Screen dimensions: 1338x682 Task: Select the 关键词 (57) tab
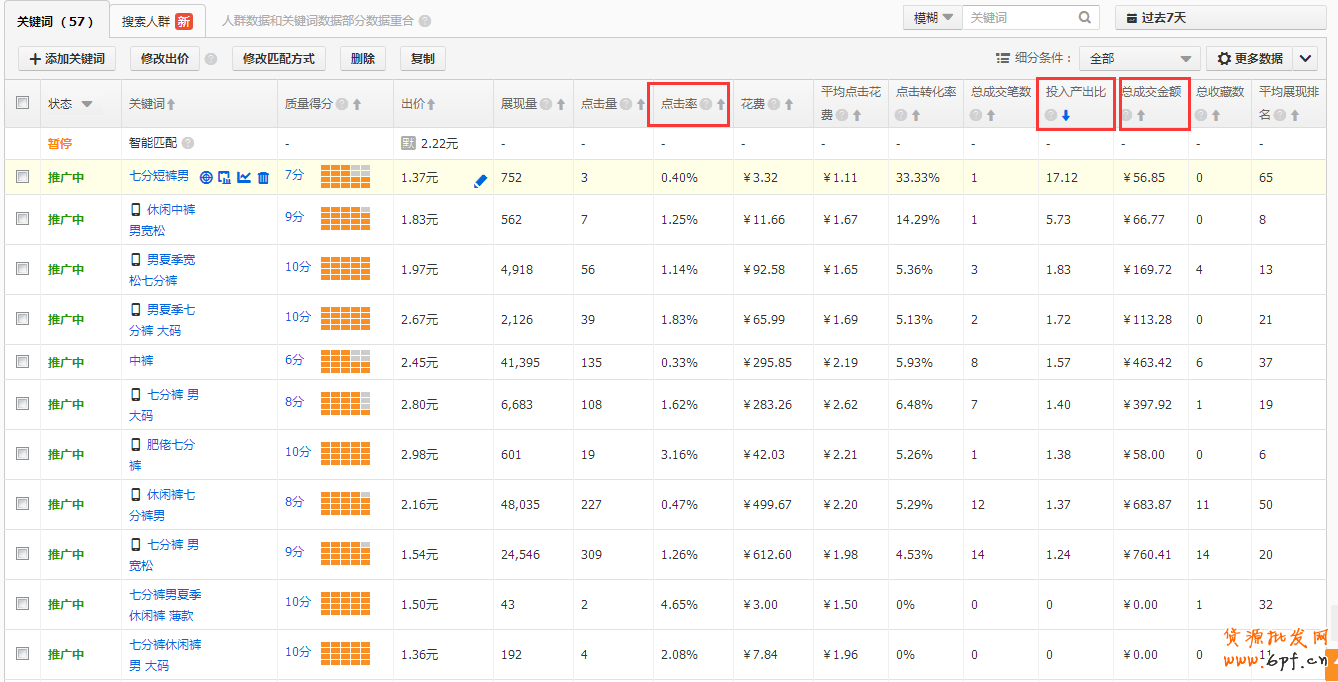pos(55,21)
